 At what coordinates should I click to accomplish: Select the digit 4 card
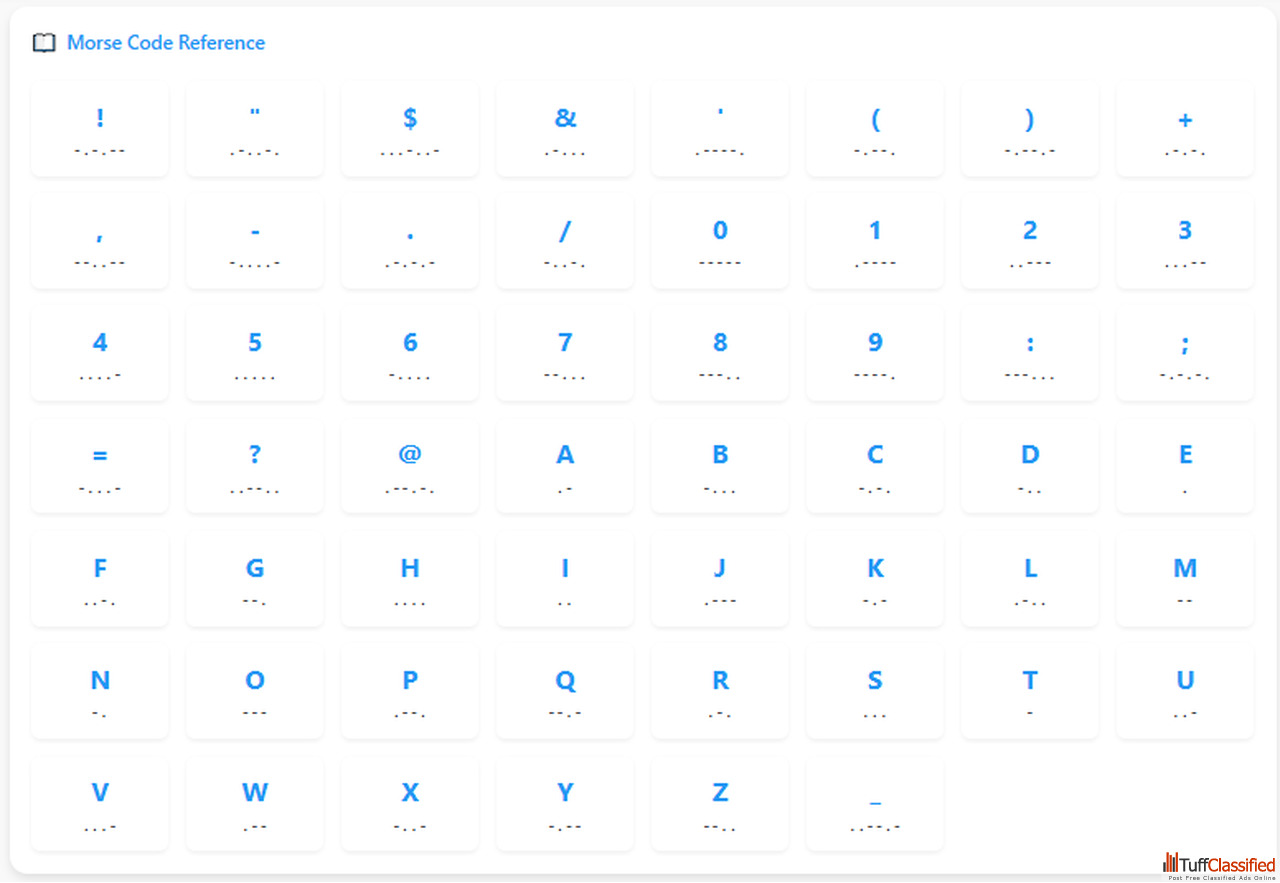coord(100,355)
